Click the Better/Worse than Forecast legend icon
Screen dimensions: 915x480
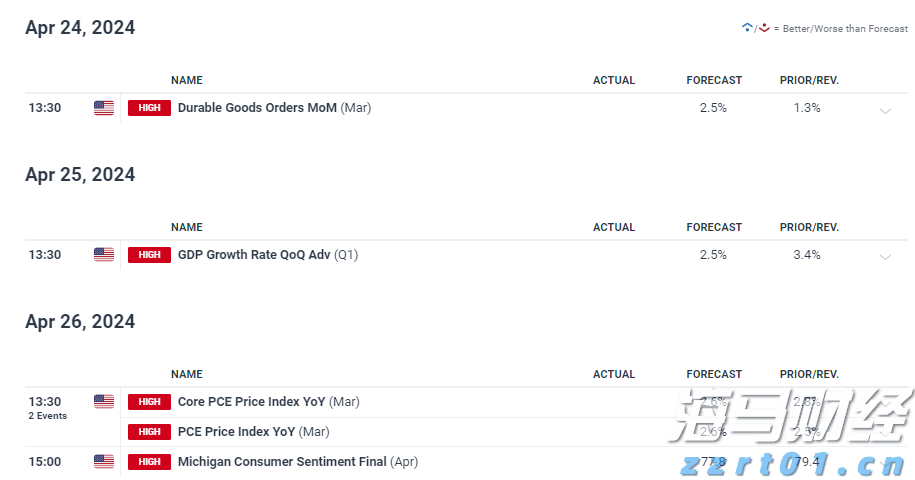click(x=756, y=28)
